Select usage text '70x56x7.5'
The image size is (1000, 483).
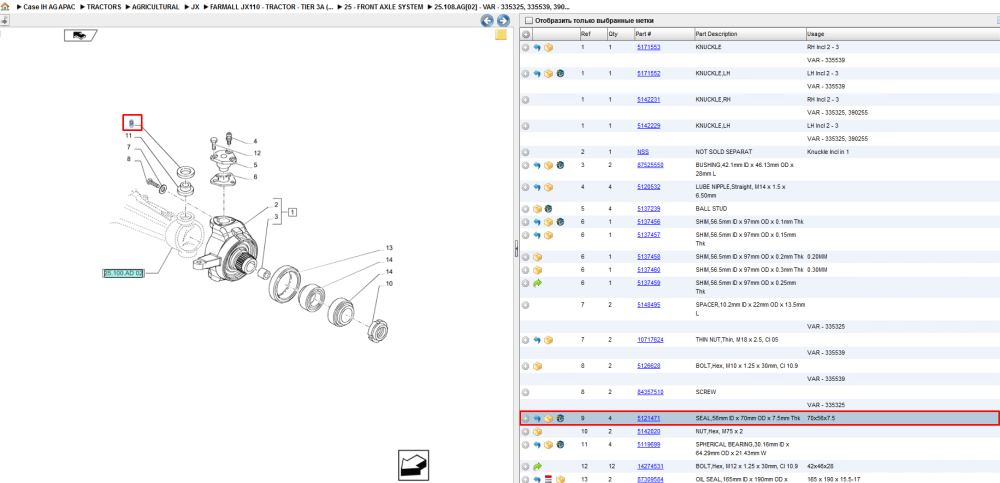[x=821, y=419]
